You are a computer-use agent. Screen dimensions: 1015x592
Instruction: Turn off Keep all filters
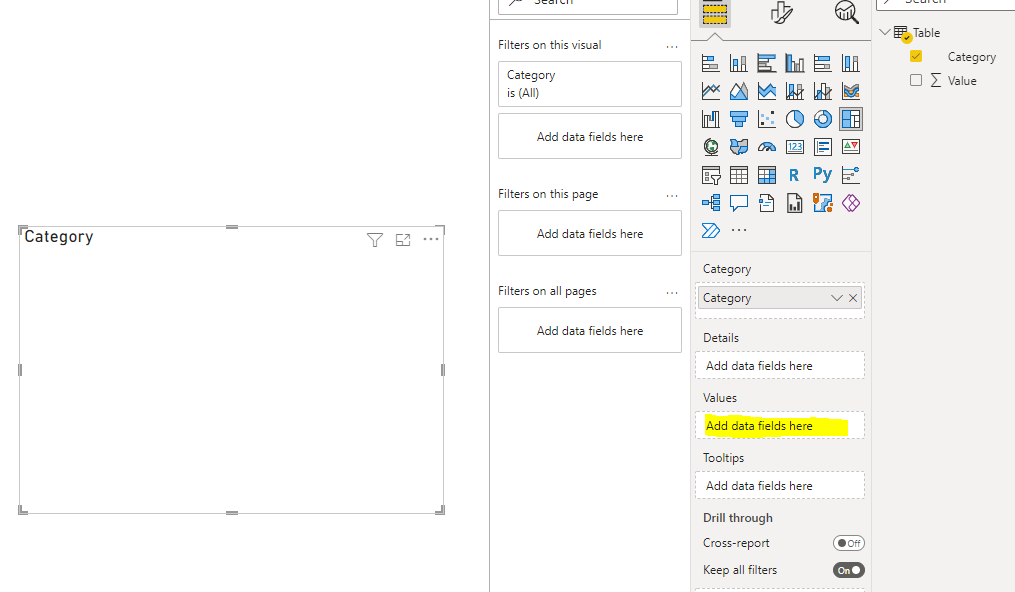849,570
